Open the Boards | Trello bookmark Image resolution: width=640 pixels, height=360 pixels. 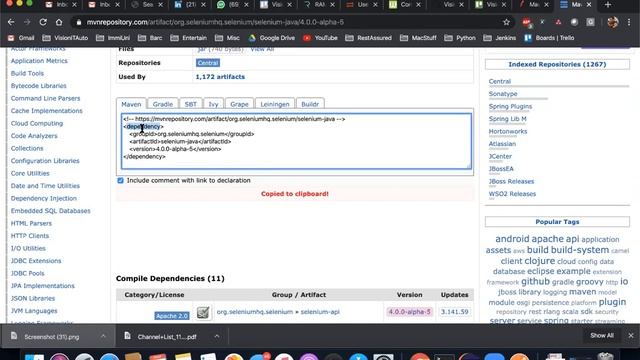click(549, 38)
